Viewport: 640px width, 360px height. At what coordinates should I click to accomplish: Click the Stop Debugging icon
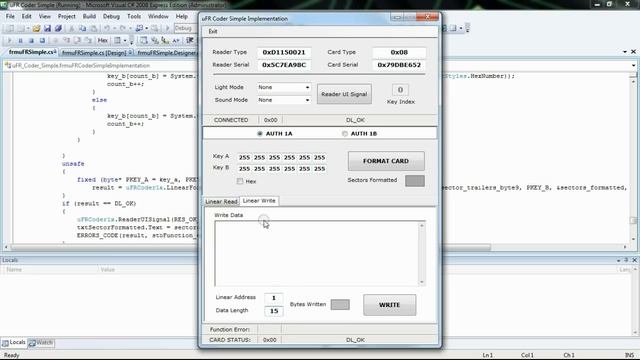pyautogui.click(x=31, y=40)
